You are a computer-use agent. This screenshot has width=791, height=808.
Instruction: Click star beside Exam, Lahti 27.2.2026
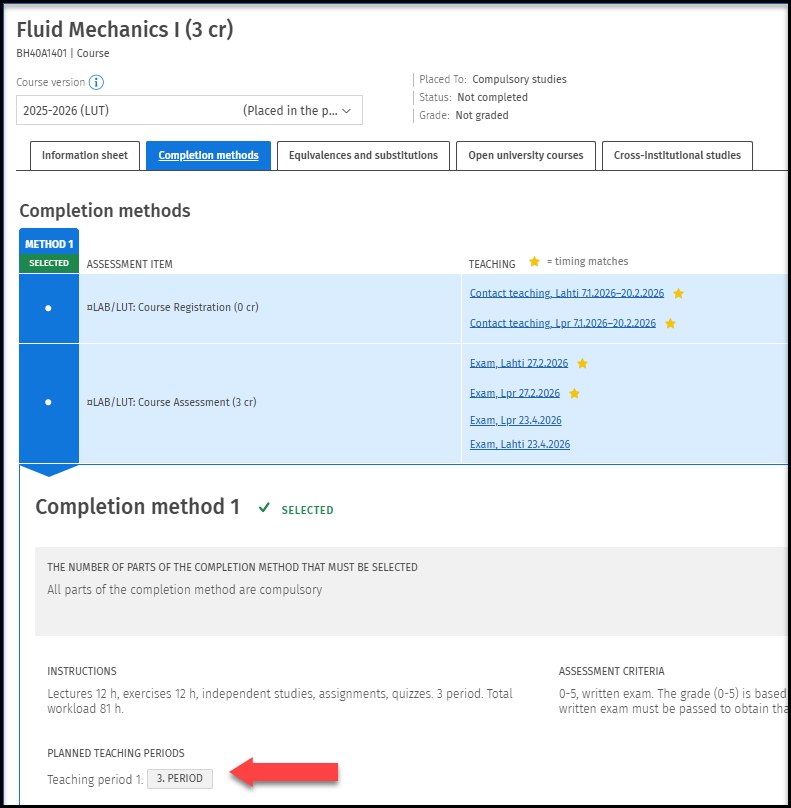tap(582, 363)
